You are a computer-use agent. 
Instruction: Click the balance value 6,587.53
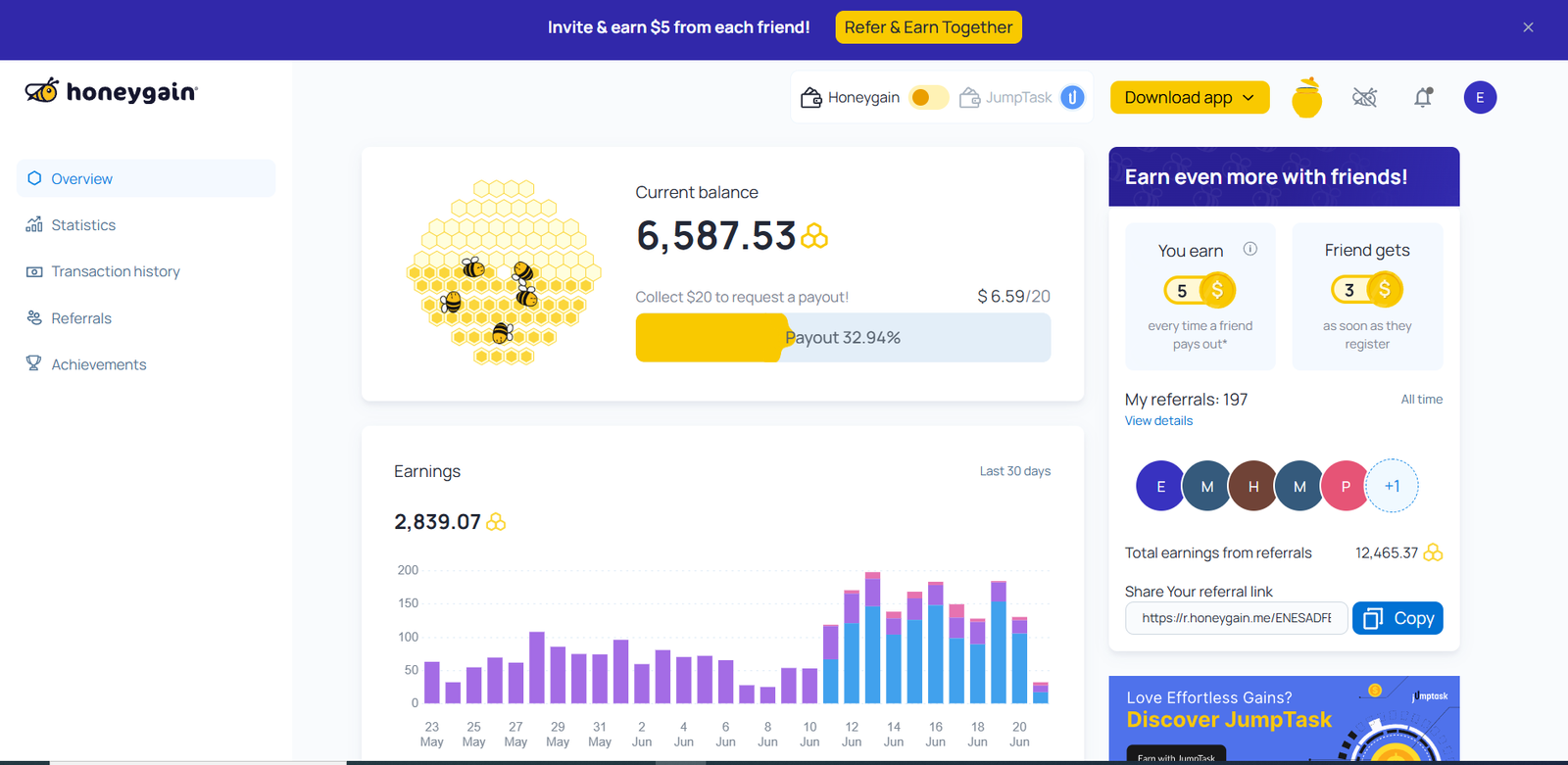pyautogui.click(x=715, y=236)
